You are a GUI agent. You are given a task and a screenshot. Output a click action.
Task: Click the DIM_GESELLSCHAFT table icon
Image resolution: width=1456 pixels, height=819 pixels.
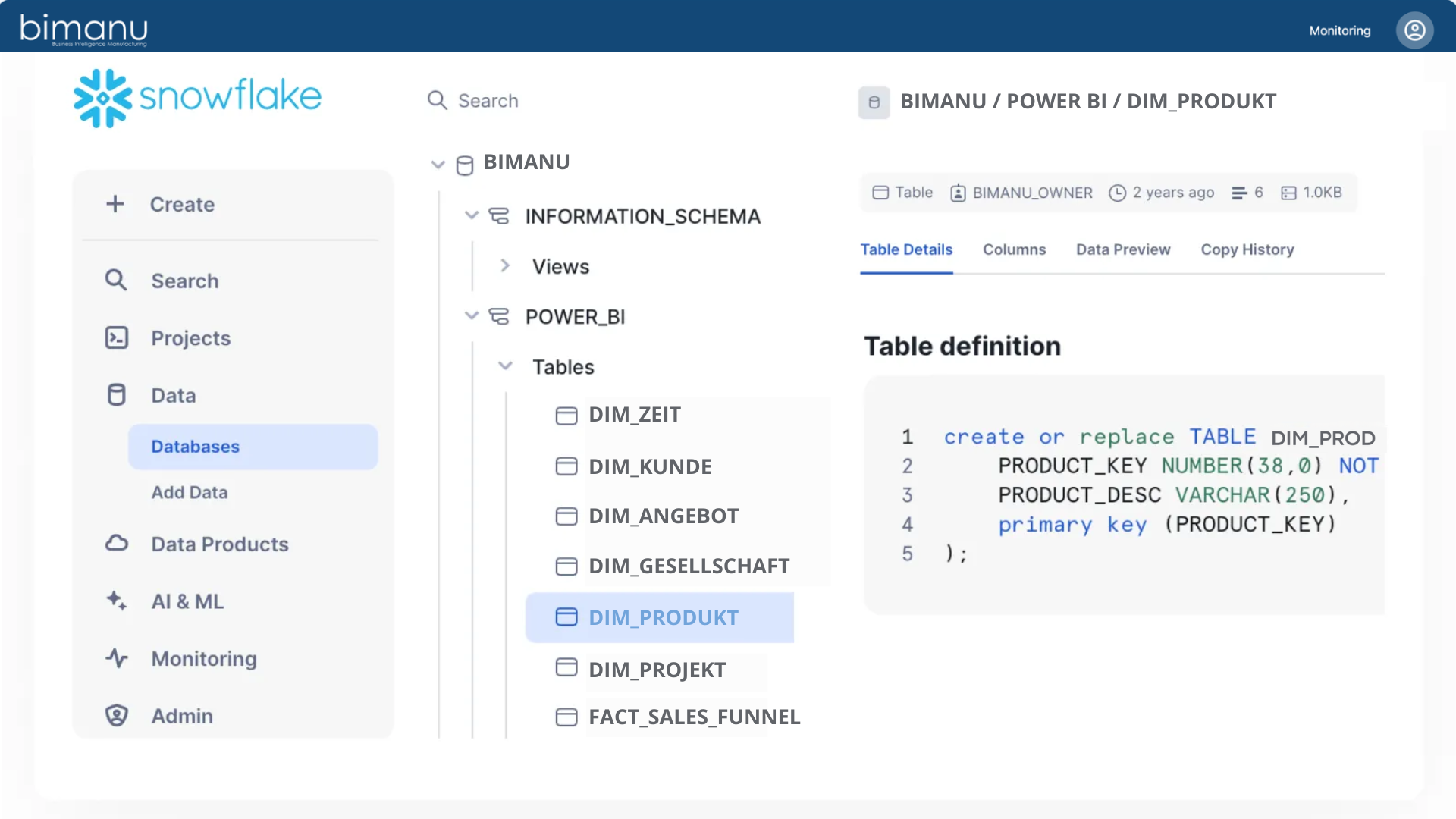point(566,566)
